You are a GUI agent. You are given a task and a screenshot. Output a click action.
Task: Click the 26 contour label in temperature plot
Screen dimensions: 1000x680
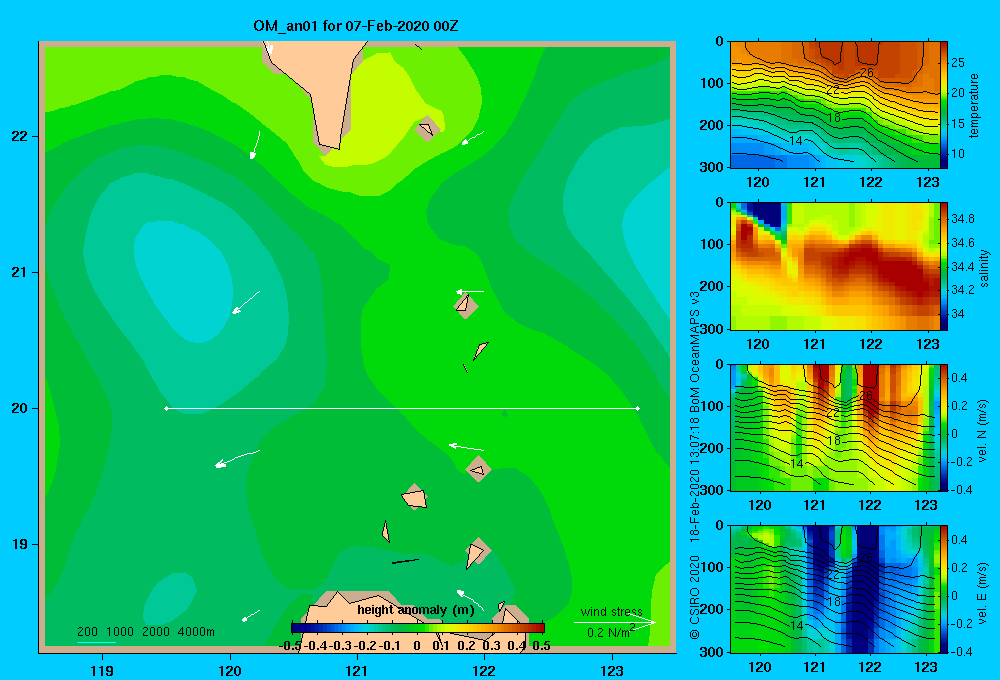tap(866, 73)
